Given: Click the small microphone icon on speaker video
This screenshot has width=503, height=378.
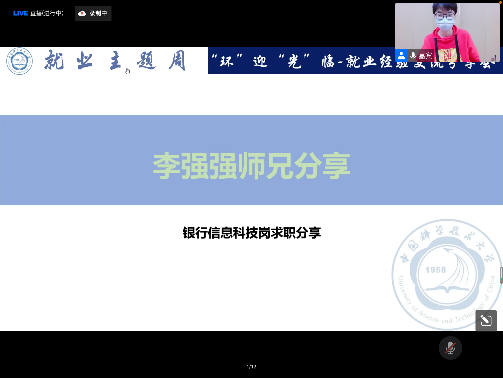Looking at the screenshot, I should 413,55.
